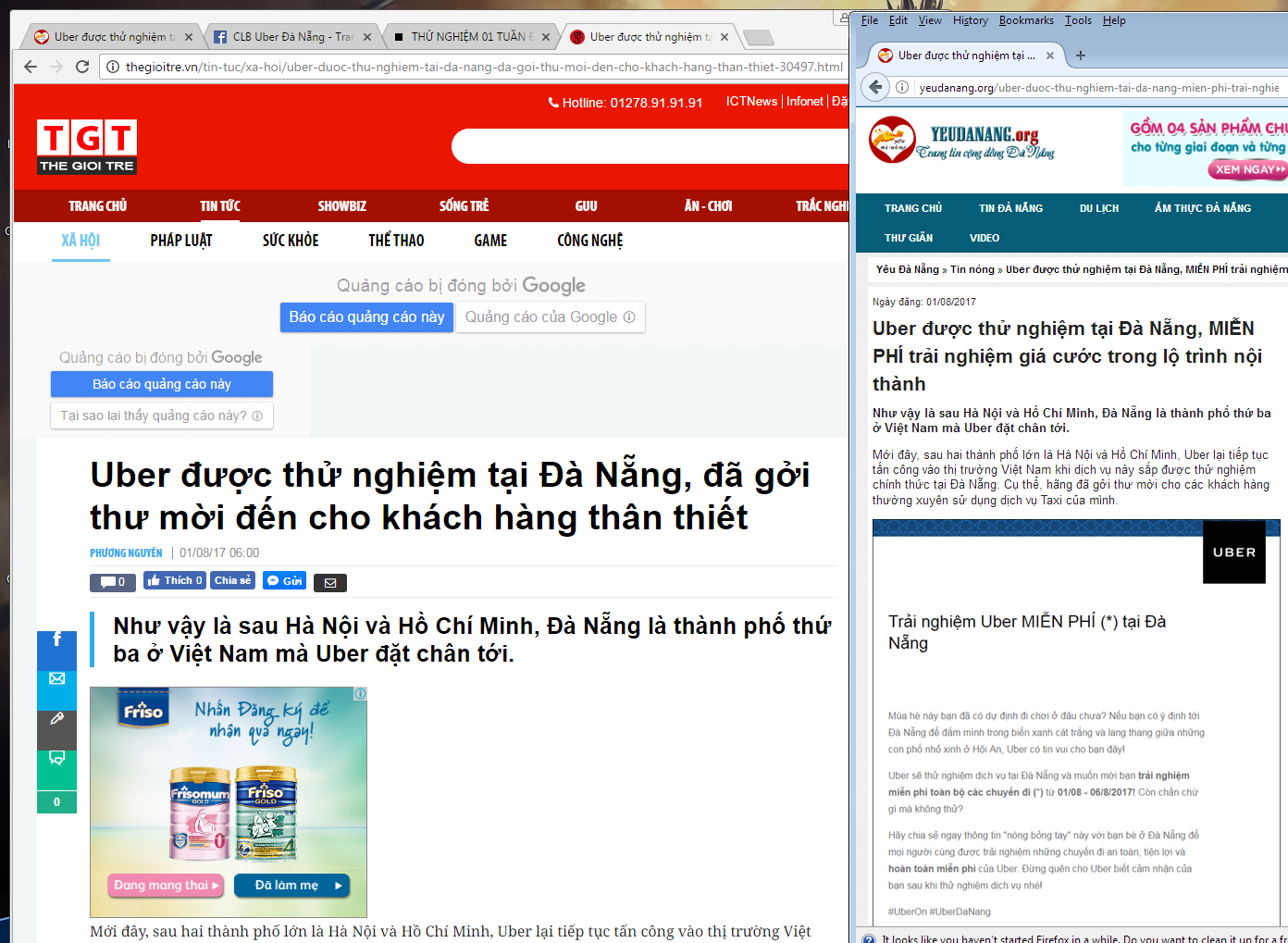
Task: Open GUU on TGT menu
Action: coord(587,205)
